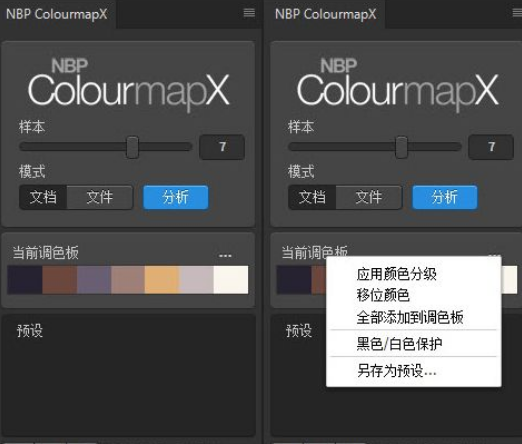Click the right panel sample value field 7
Screen dimensions: 522x444
(491, 147)
